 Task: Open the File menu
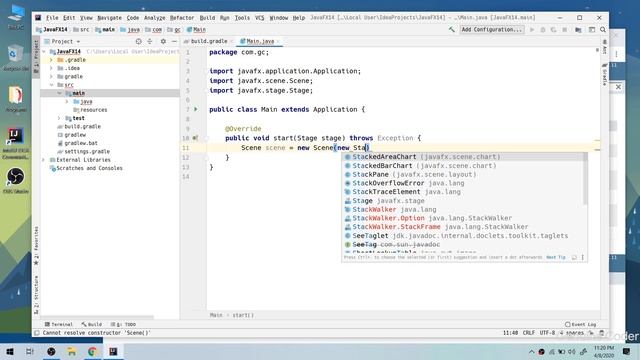52,18
